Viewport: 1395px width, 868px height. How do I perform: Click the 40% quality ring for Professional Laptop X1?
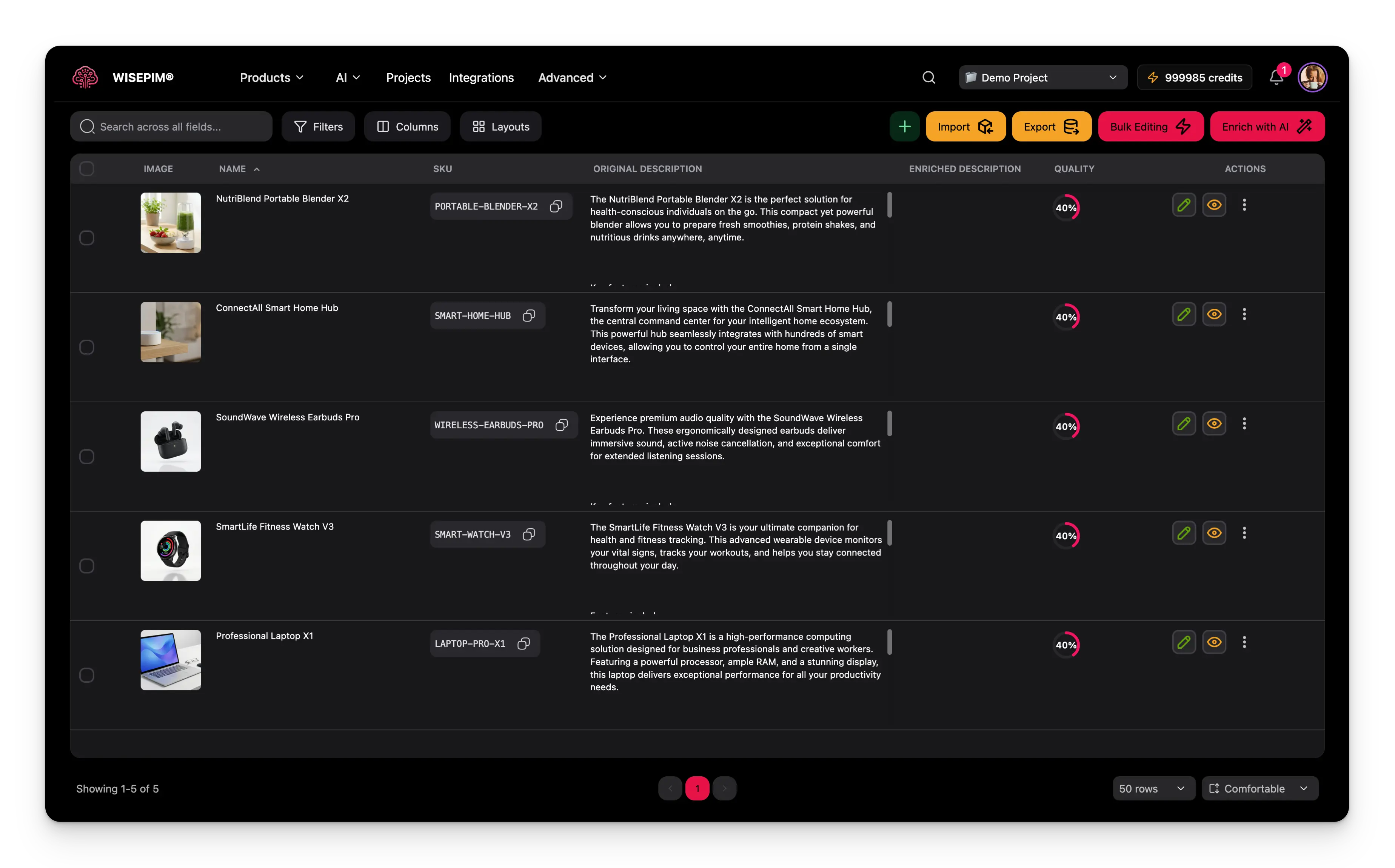coord(1067,644)
